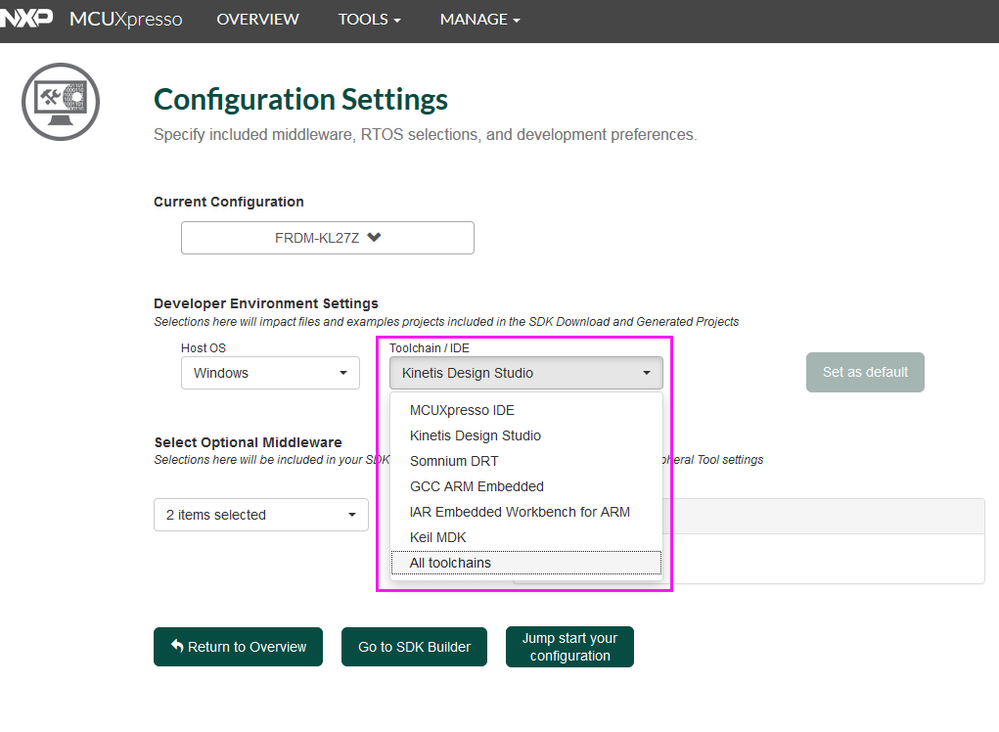Click the Configuration Settings monitor icon
Viewport: 999px width, 732px height.
(61, 102)
